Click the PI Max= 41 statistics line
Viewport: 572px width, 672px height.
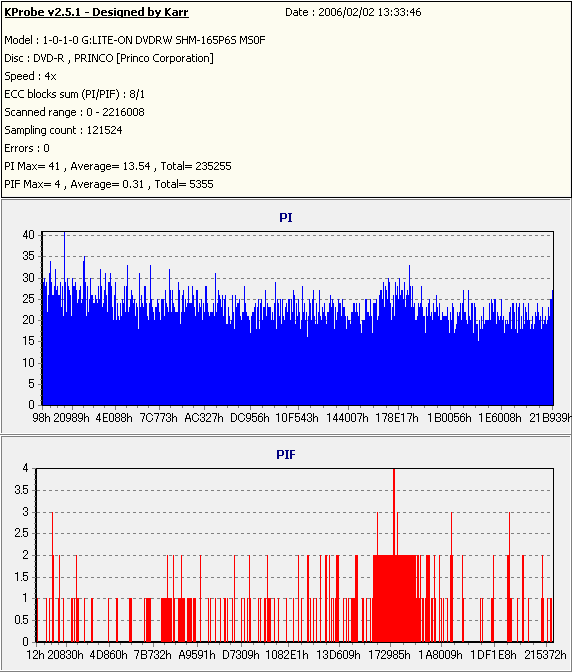[x=118, y=166]
